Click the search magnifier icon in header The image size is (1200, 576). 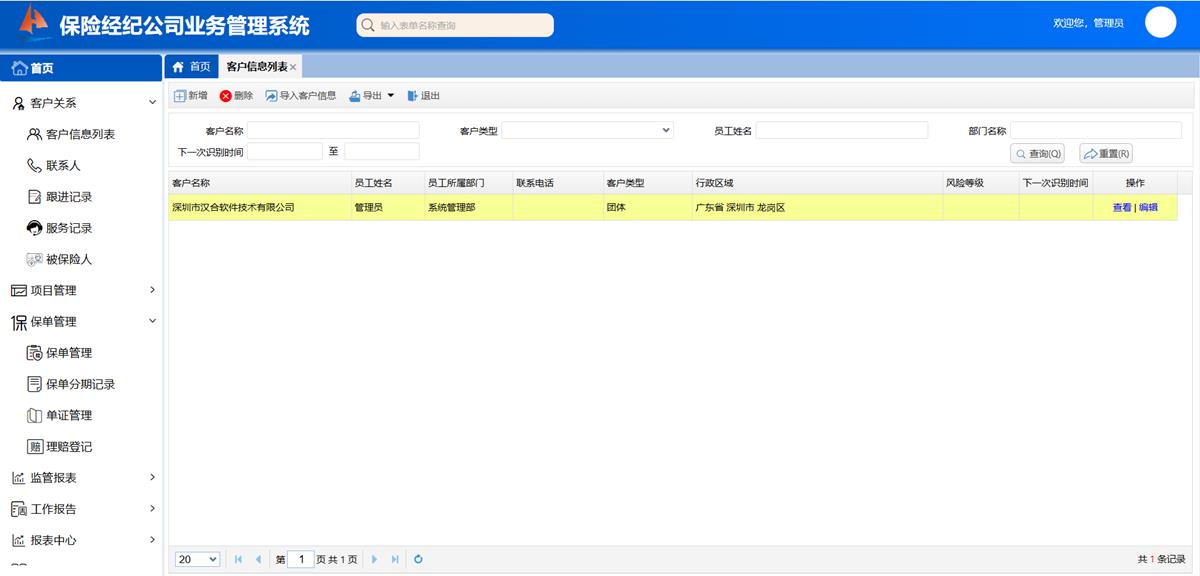click(x=368, y=25)
